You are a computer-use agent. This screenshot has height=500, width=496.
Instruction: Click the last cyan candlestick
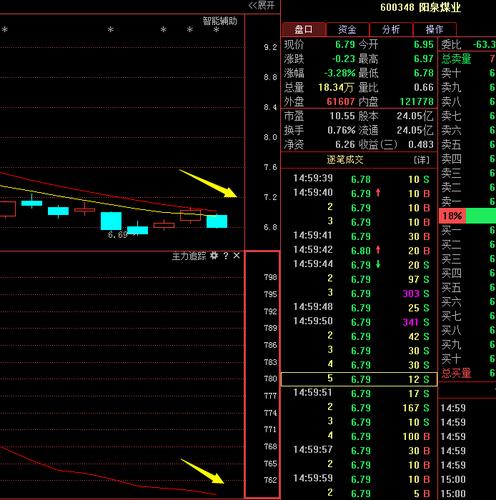point(217,221)
